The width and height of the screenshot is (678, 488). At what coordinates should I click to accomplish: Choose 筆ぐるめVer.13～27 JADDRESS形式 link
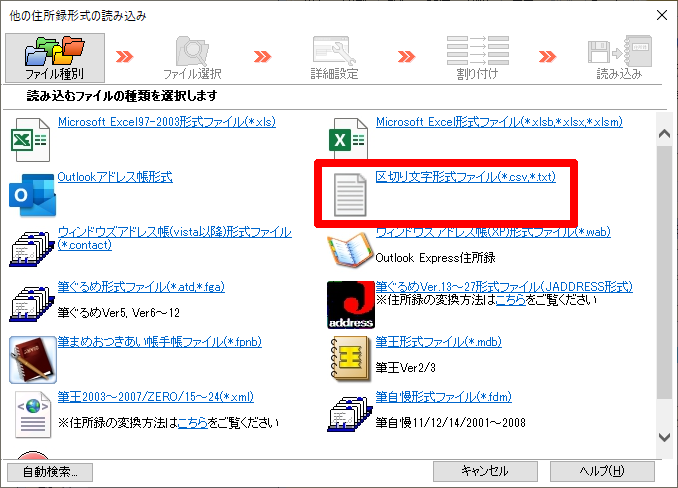[x=504, y=287]
